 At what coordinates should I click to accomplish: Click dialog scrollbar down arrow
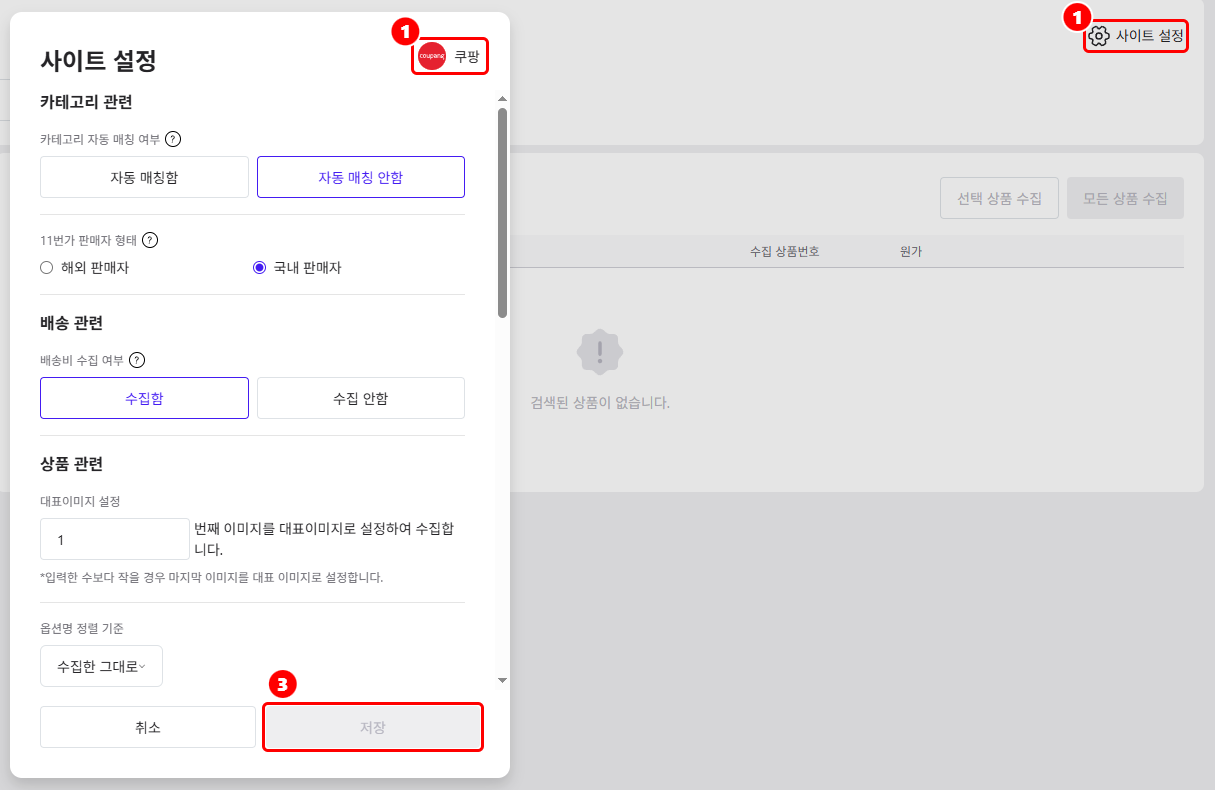point(502,680)
